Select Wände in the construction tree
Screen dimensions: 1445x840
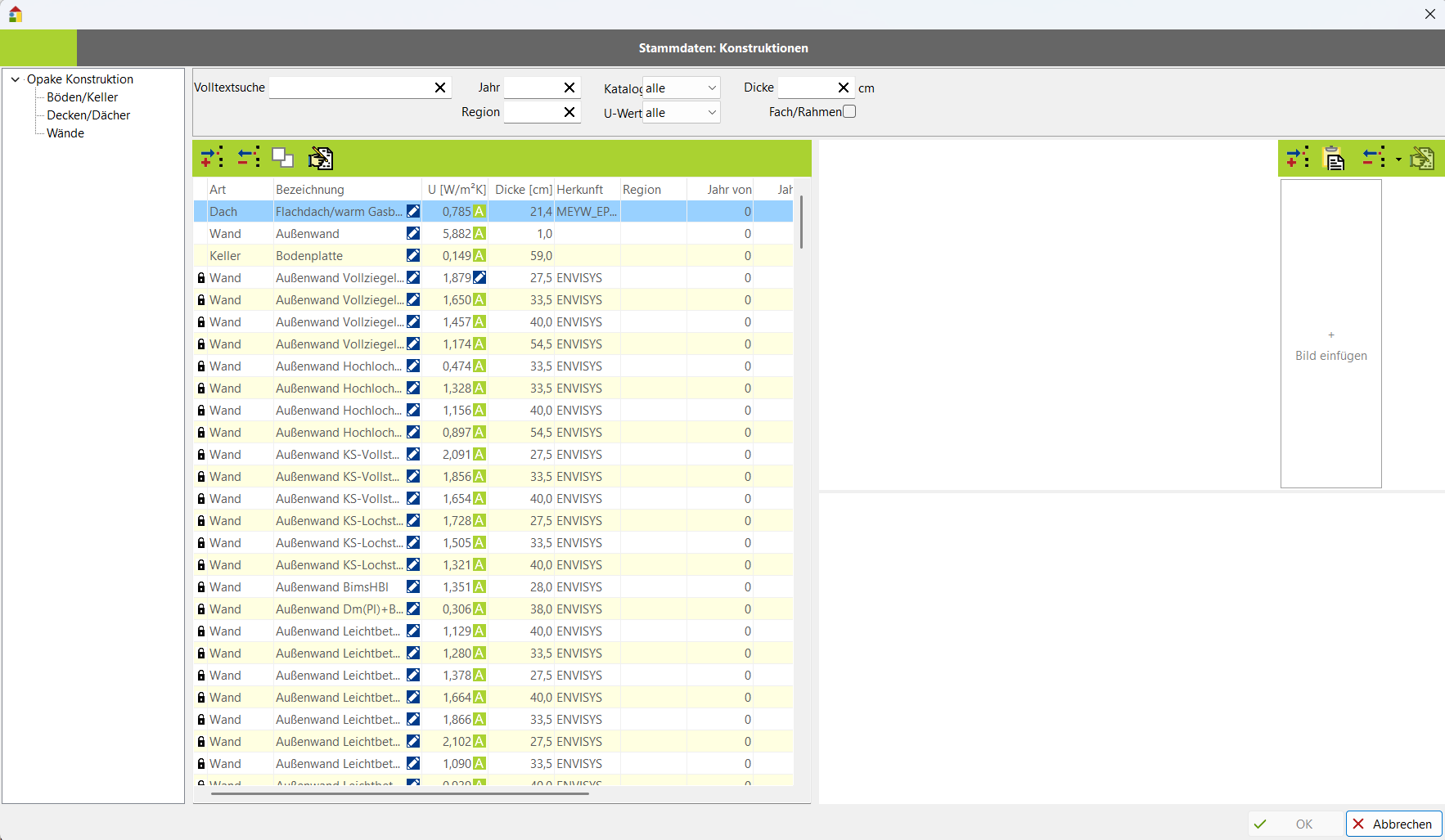point(65,133)
